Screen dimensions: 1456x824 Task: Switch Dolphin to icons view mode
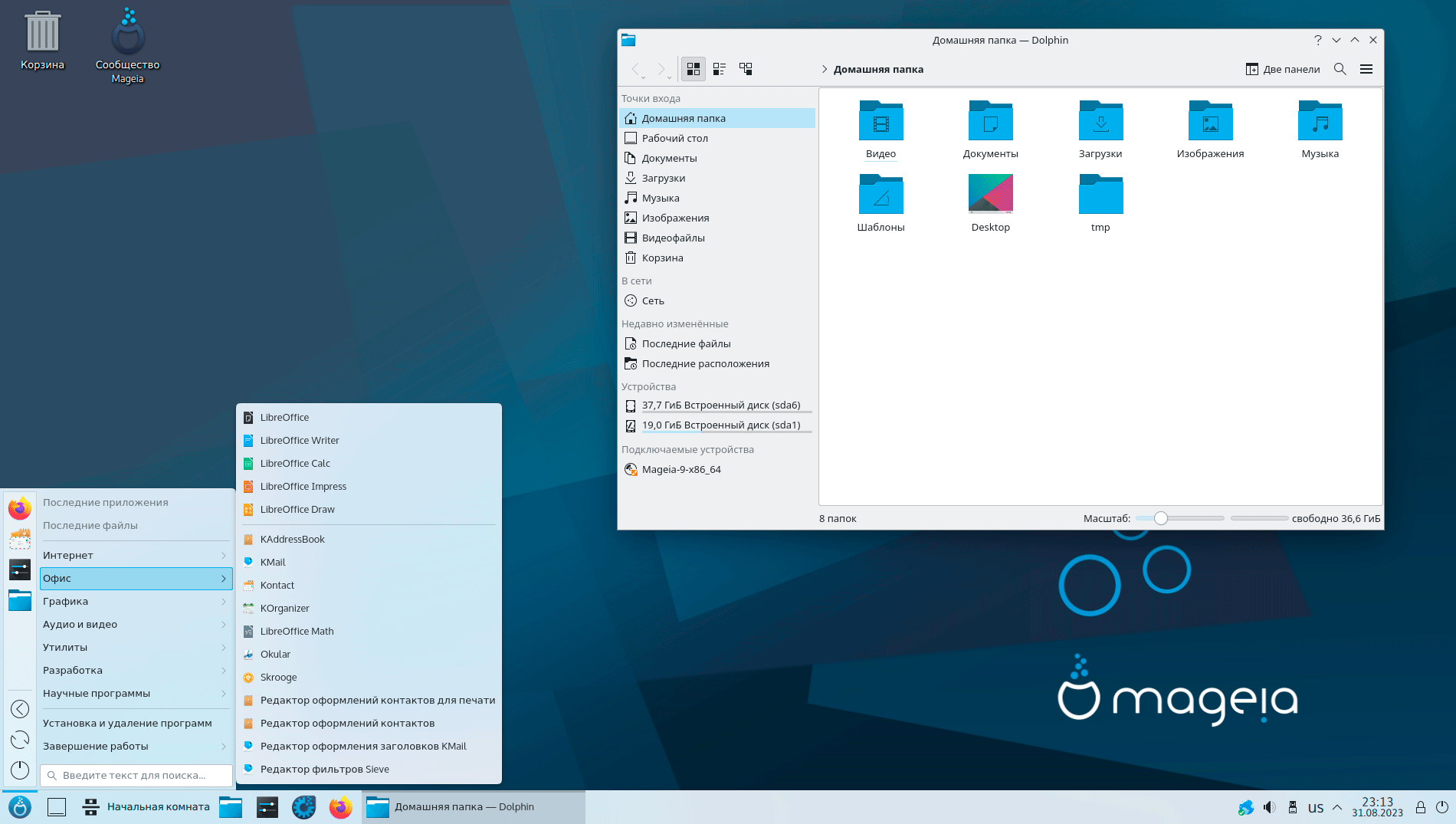pyautogui.click(x=693, y=69)
